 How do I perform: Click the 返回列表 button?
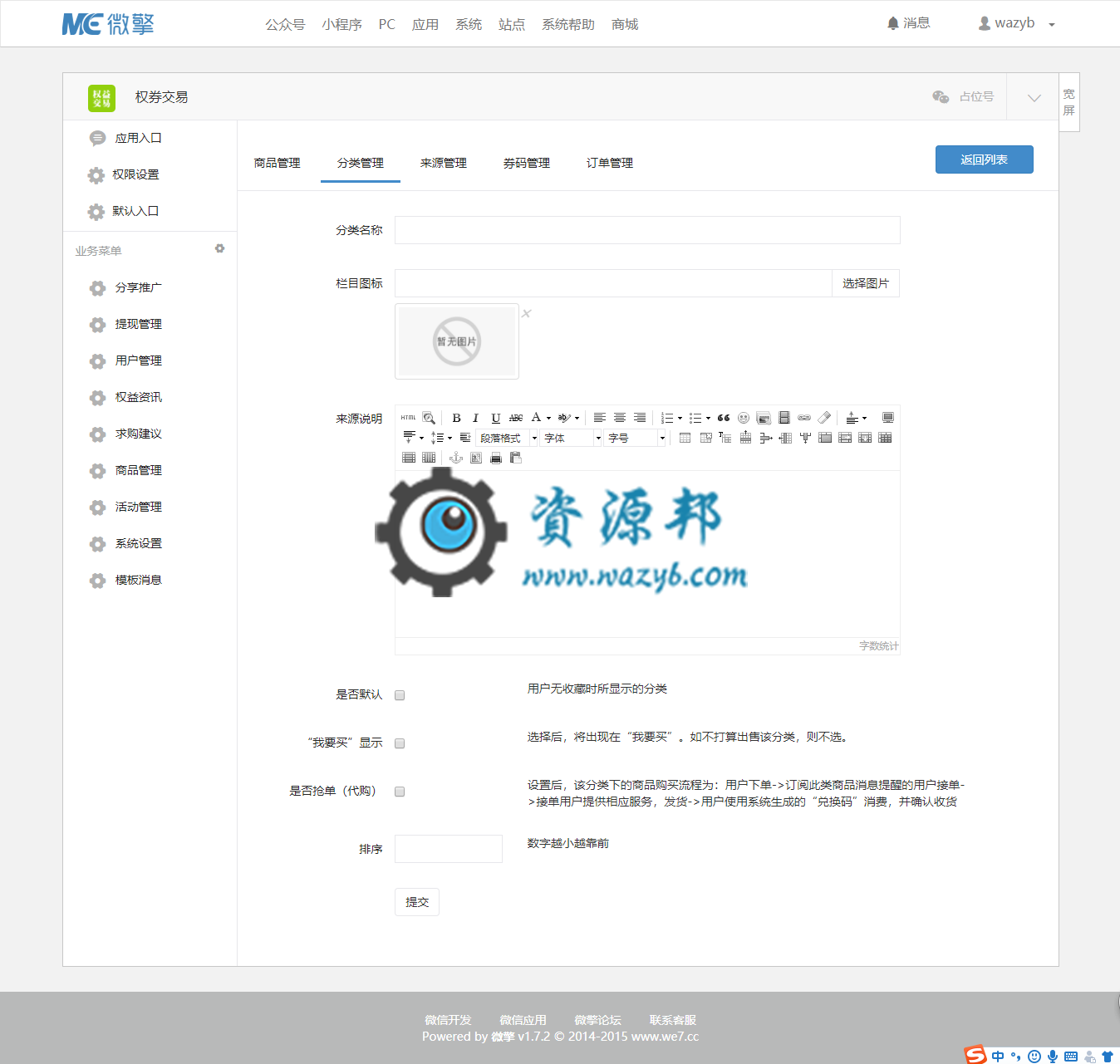pos(985,159)
